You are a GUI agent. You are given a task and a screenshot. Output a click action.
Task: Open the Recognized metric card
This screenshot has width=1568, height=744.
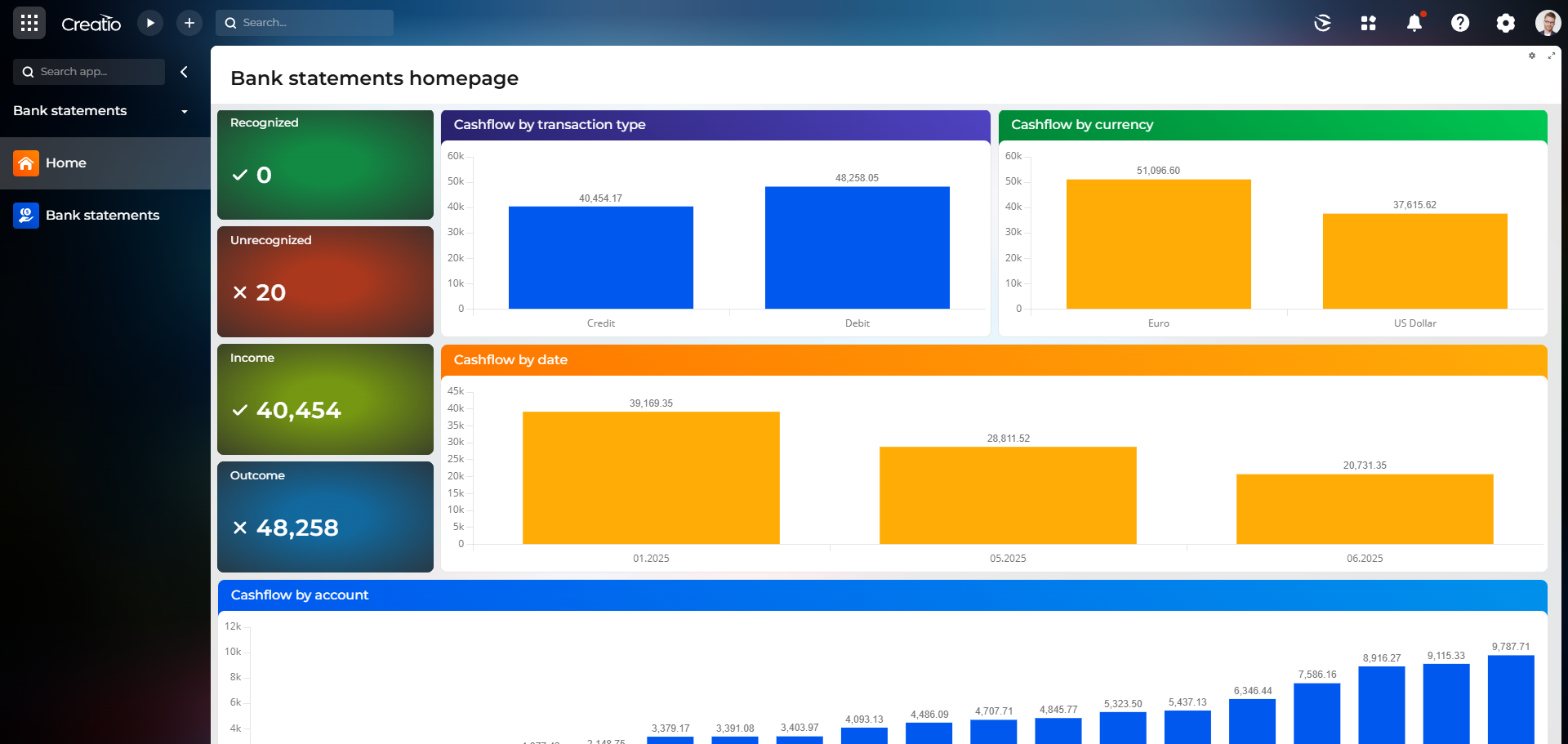click(x=325, y=164)
